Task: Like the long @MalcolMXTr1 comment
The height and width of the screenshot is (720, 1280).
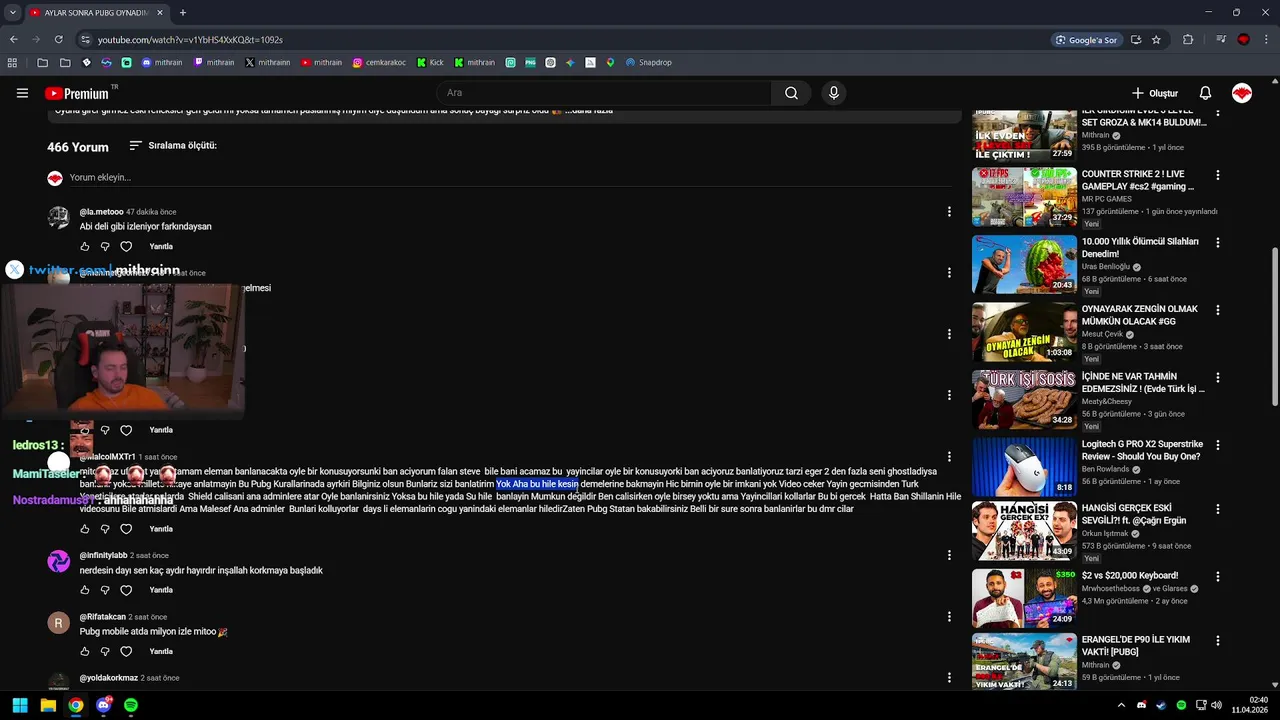Action: [84, 529]
